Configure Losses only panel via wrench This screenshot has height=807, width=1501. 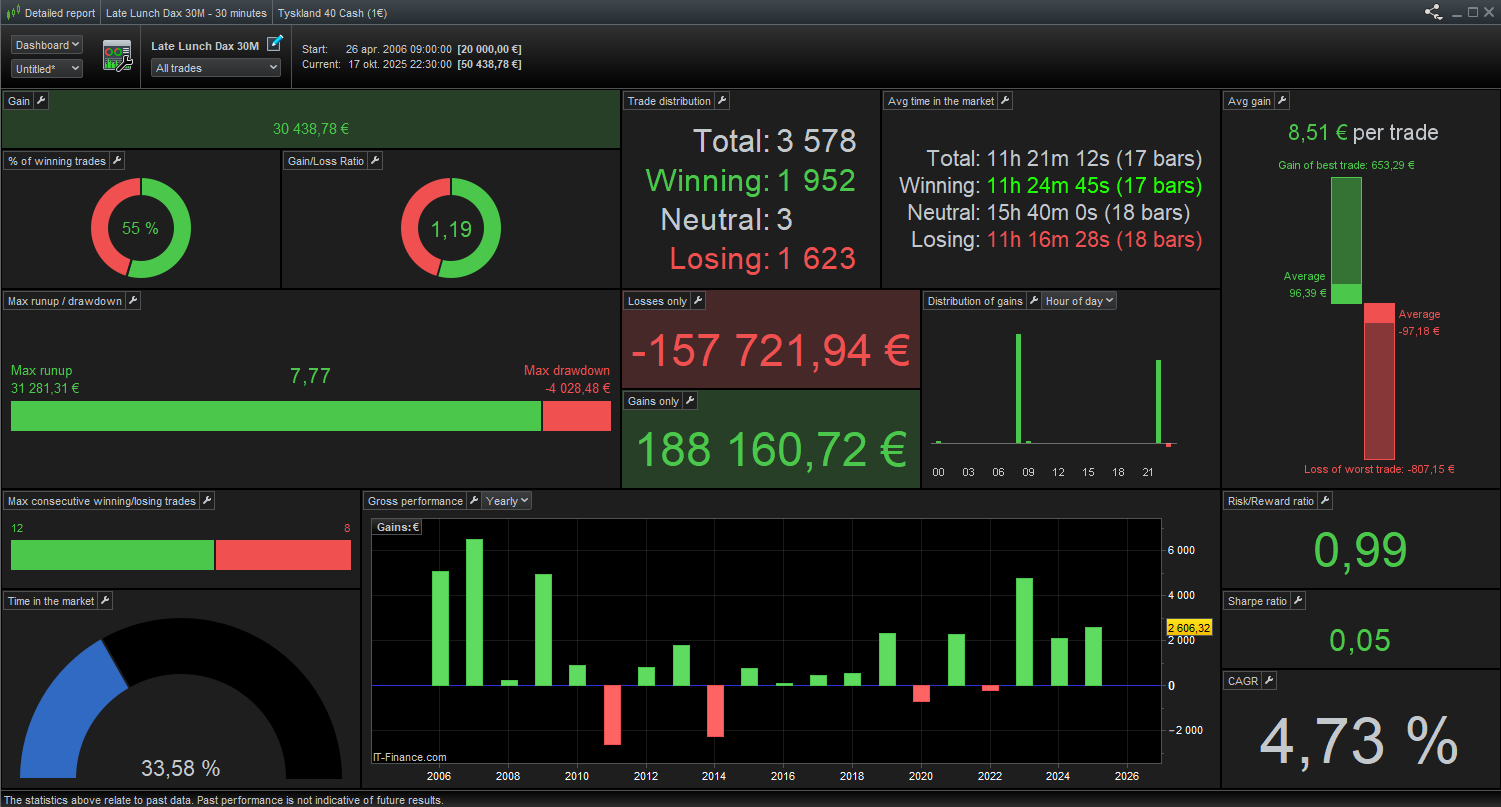click(x=698, y=301)
